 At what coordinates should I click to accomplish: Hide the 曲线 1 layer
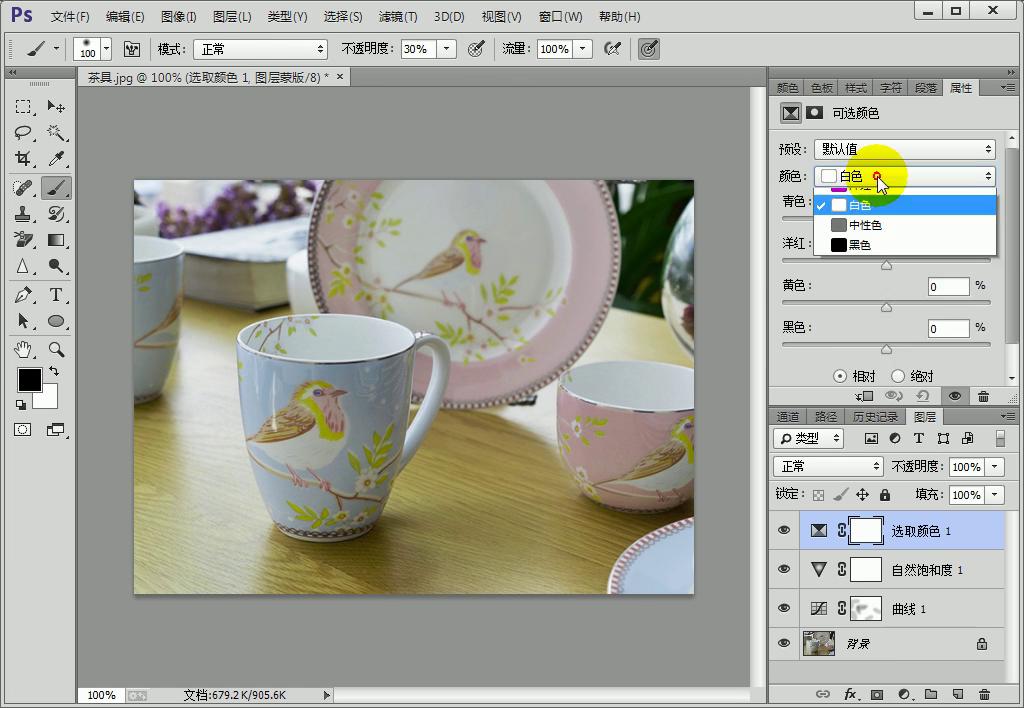784,608
